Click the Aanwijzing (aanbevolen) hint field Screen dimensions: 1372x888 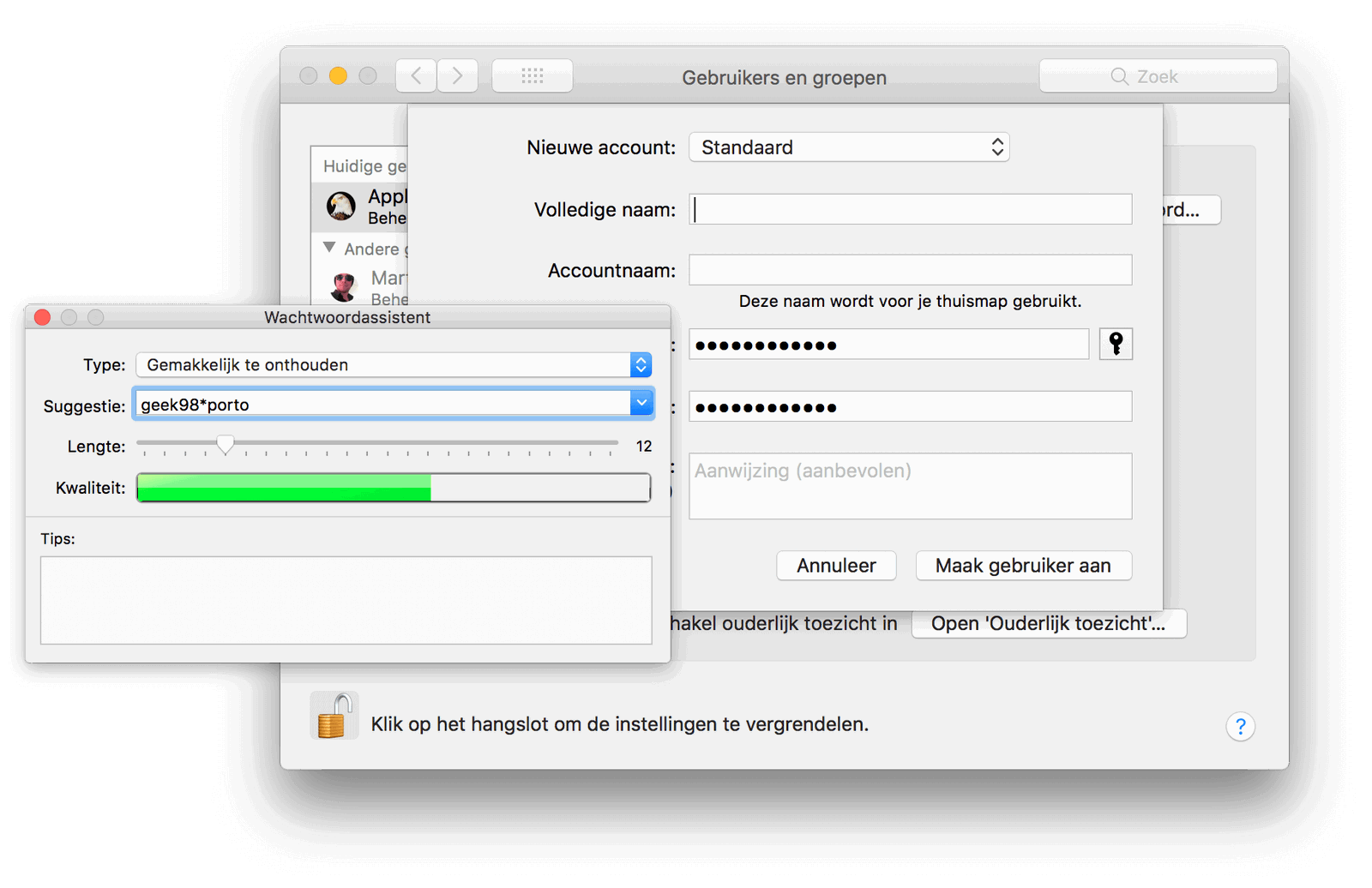(x=910, y=486)
